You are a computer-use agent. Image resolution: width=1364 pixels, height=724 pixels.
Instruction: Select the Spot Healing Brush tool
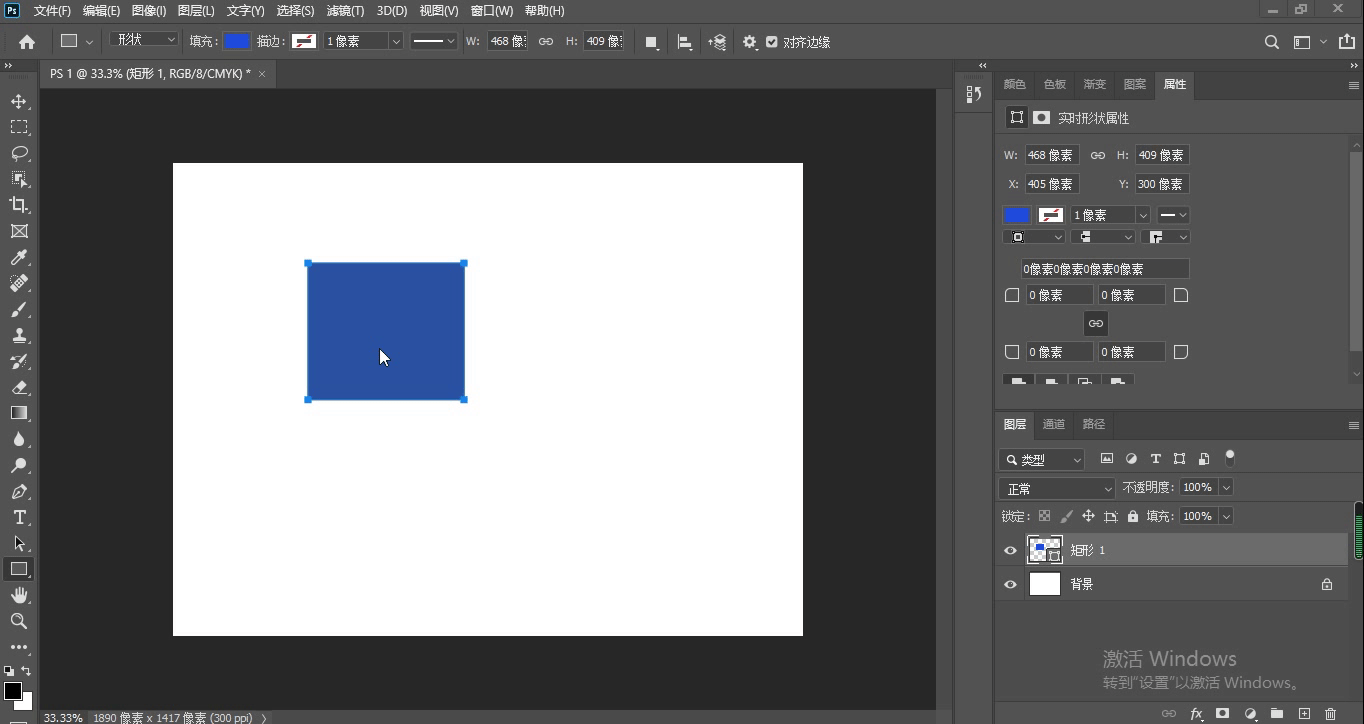[19, 284]
